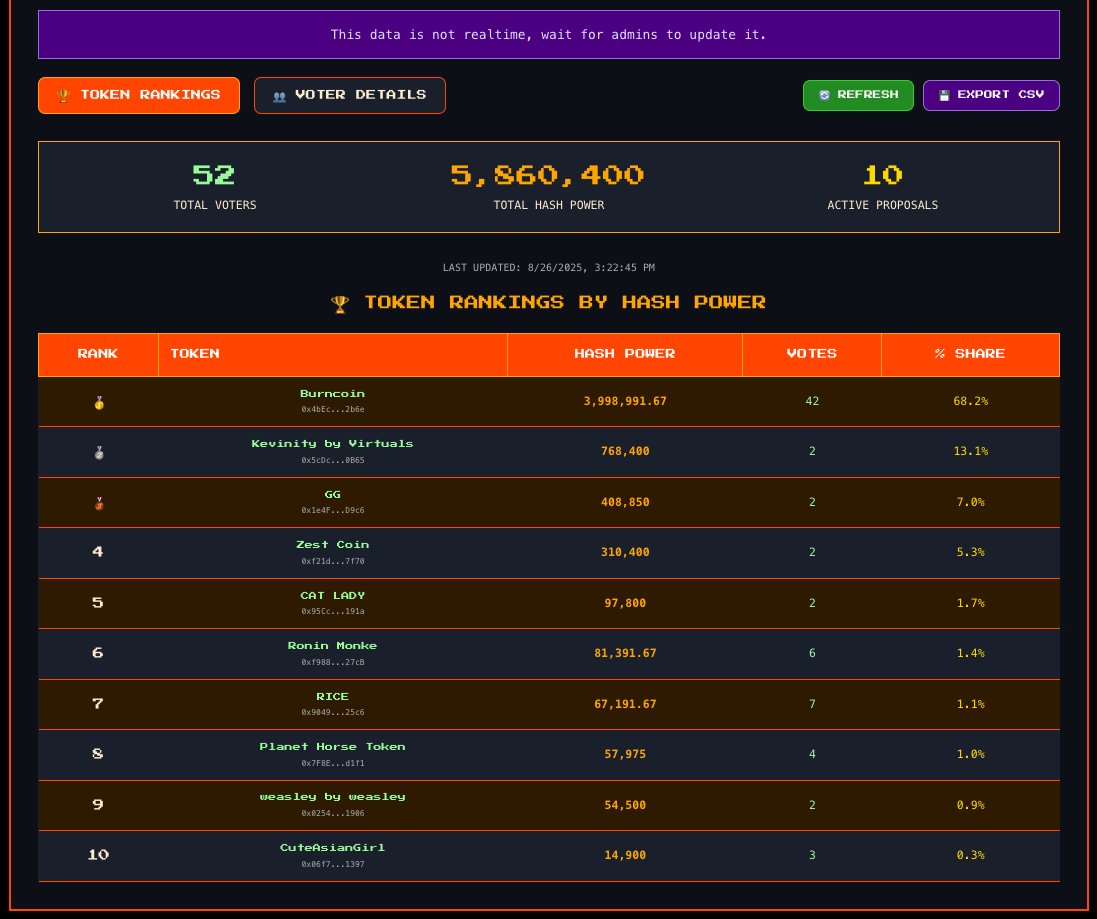Click the circular refresh icon
This screenshot has width=1097, height=919.
824,94
